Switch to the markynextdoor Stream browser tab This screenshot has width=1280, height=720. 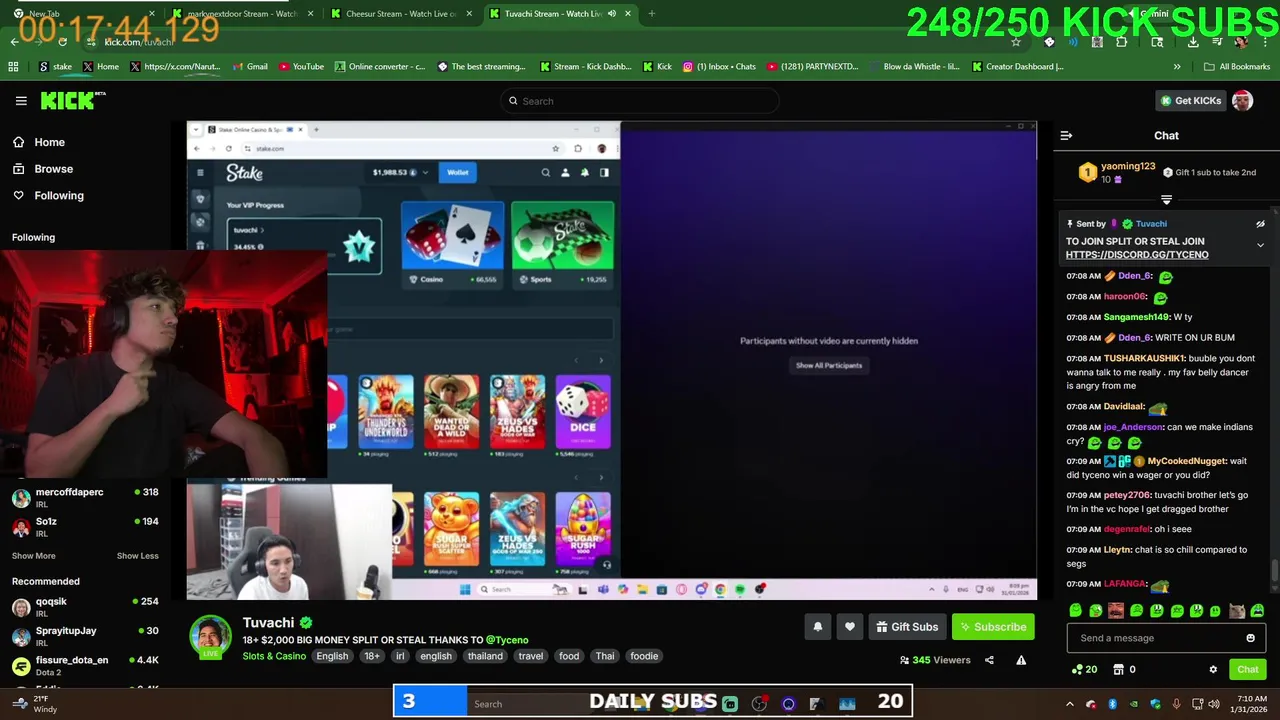242,14
